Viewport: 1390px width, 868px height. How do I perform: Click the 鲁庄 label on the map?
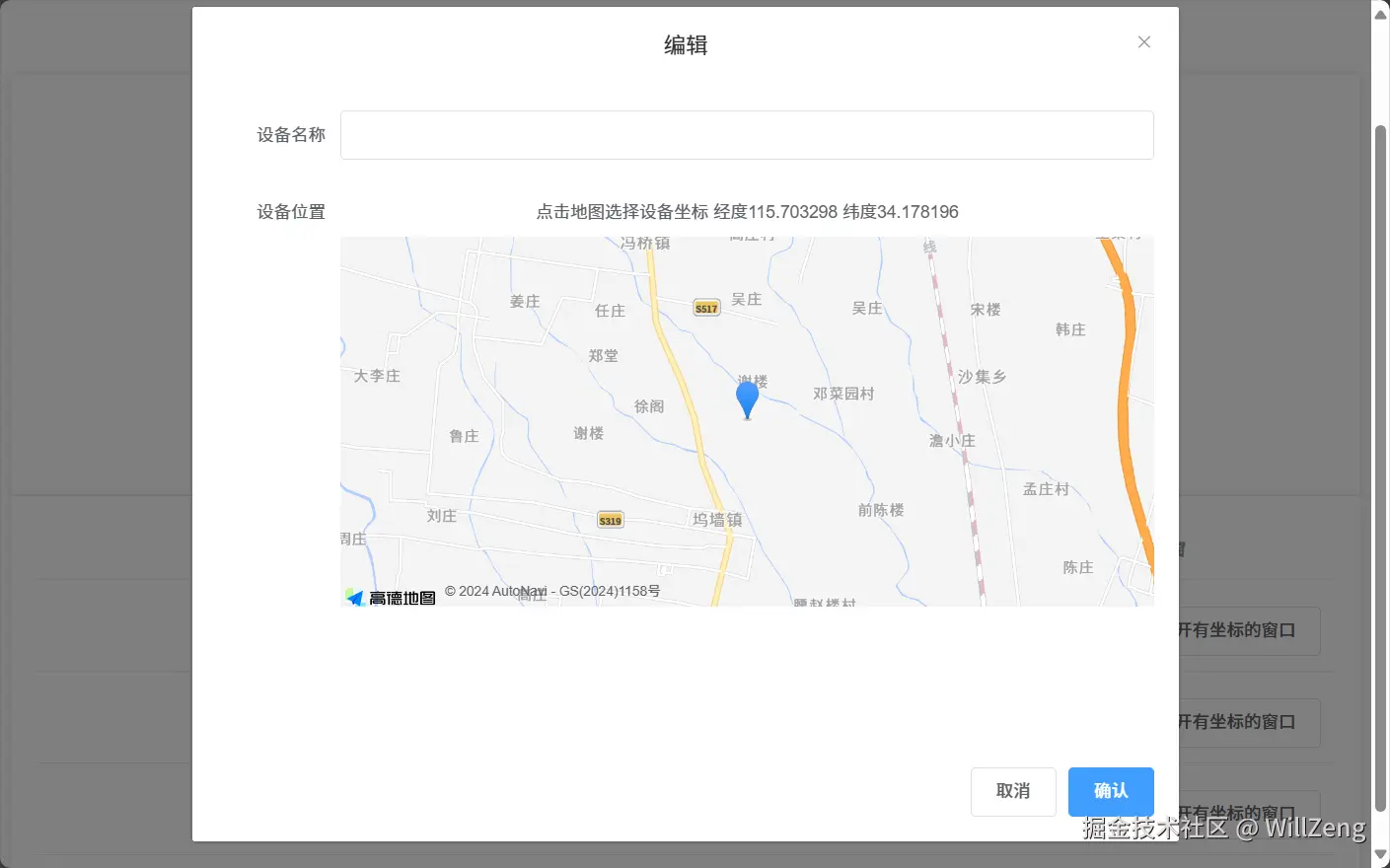(464, 436)
